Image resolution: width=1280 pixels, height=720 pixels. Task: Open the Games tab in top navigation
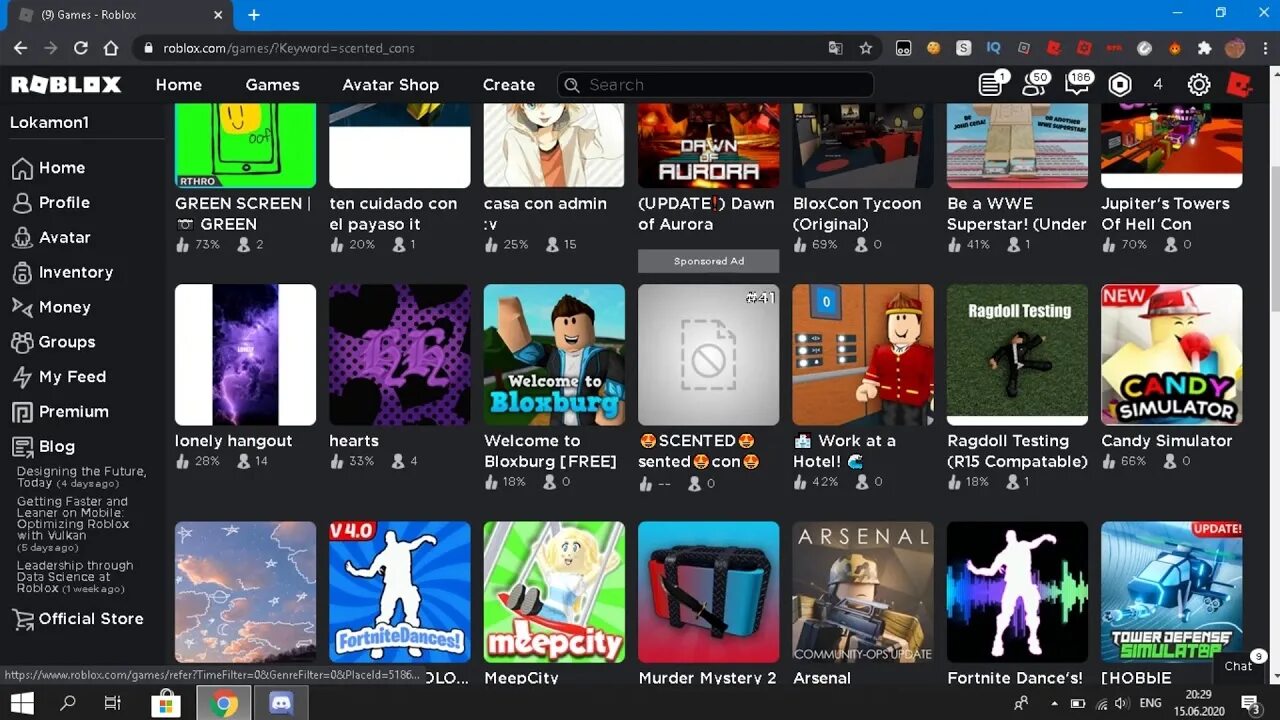273,85
